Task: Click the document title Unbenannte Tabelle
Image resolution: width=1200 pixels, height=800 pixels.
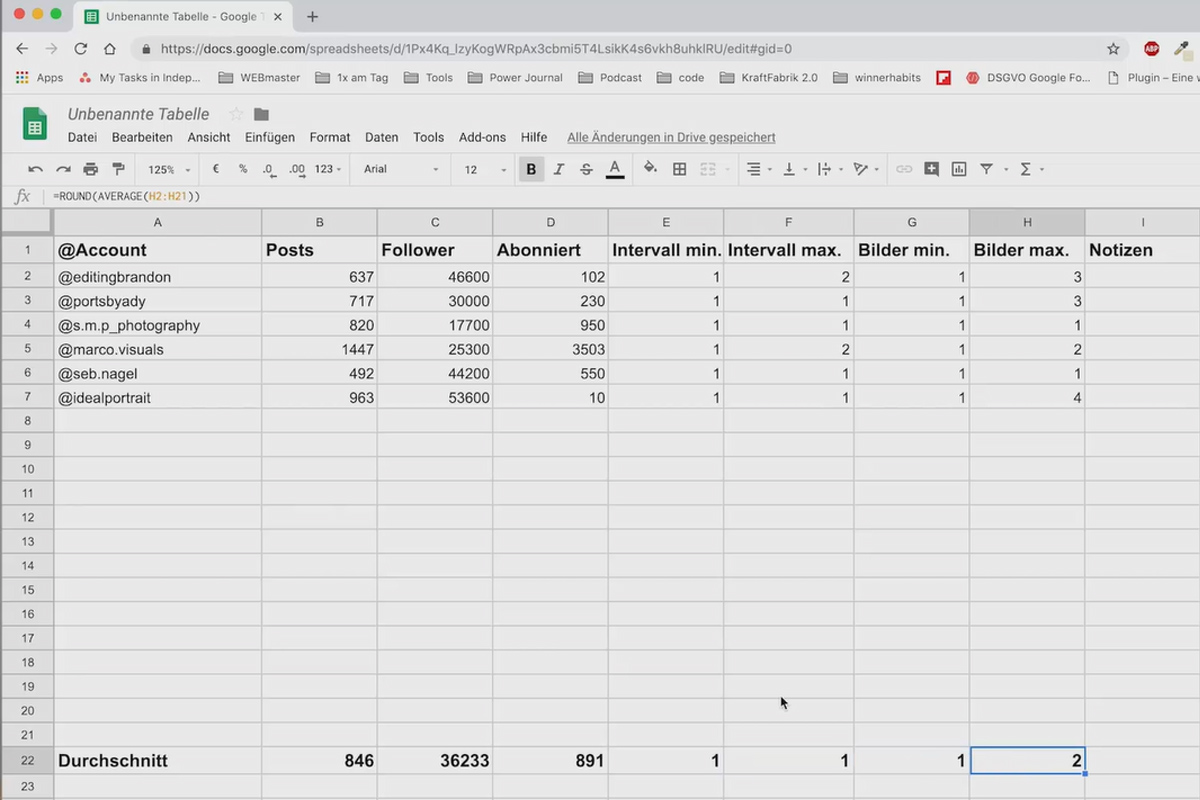Action: point(139,114)
